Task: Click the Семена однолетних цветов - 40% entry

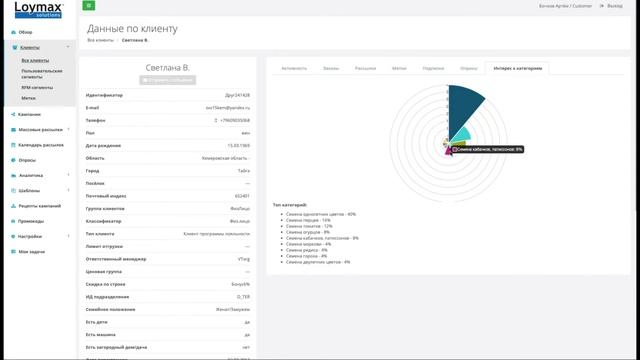Action: coord(321,214)
